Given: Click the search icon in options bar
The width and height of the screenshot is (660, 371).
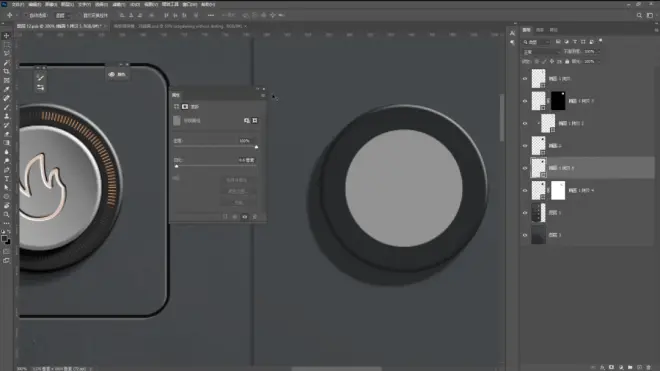Looking at the screenshot, I should (639, 16).
